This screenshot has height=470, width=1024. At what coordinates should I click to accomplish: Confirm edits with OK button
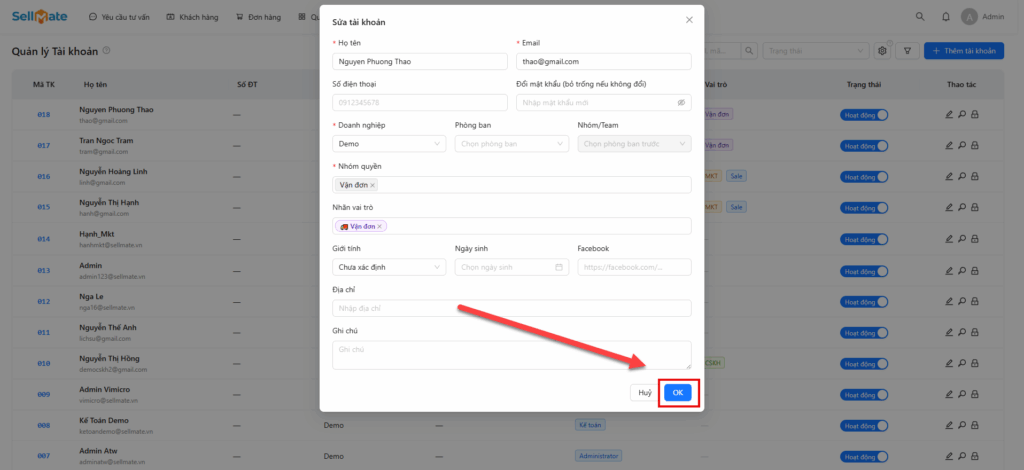(x=678, y=392)
